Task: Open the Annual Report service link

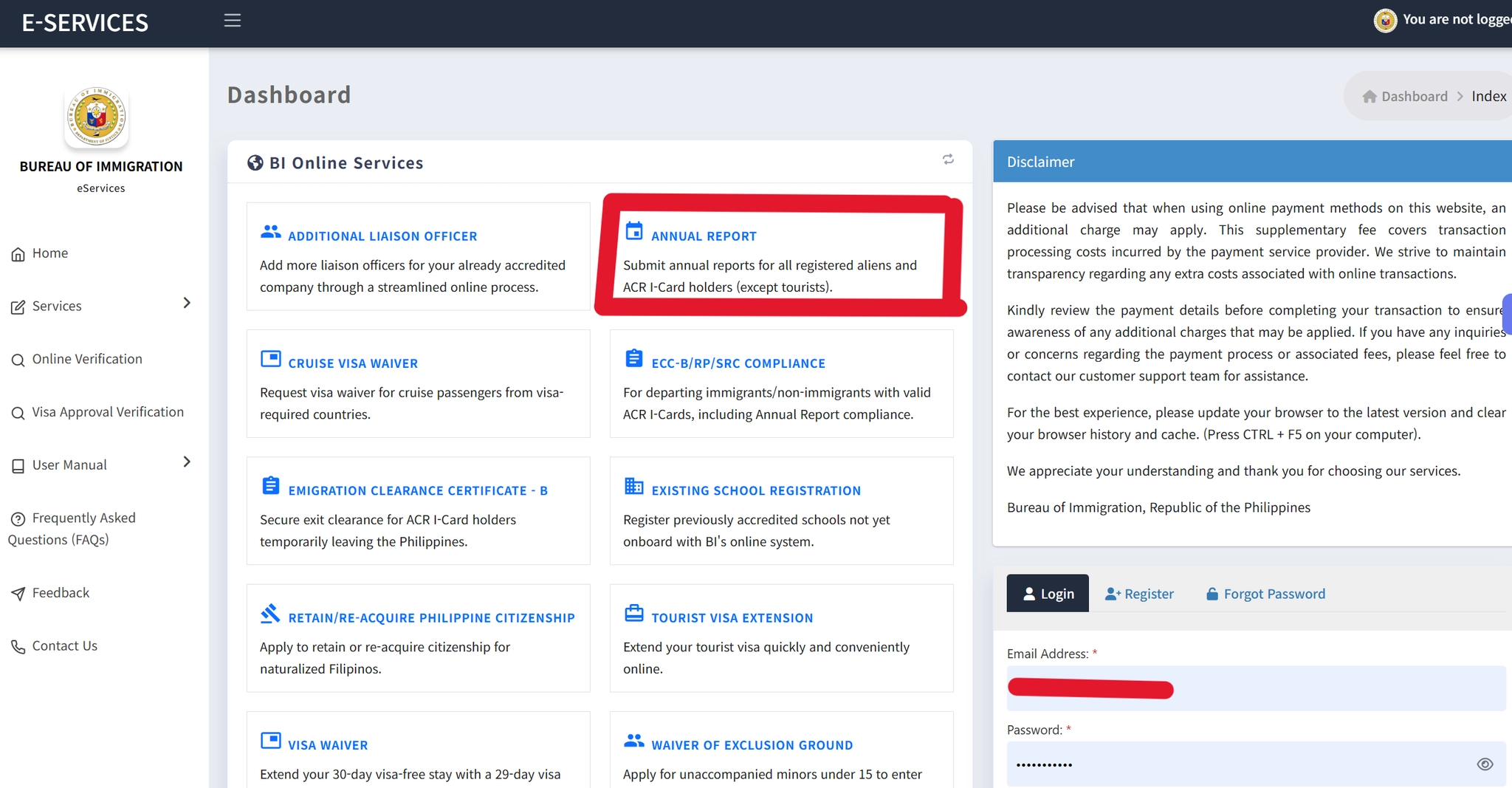Action: 704,236
